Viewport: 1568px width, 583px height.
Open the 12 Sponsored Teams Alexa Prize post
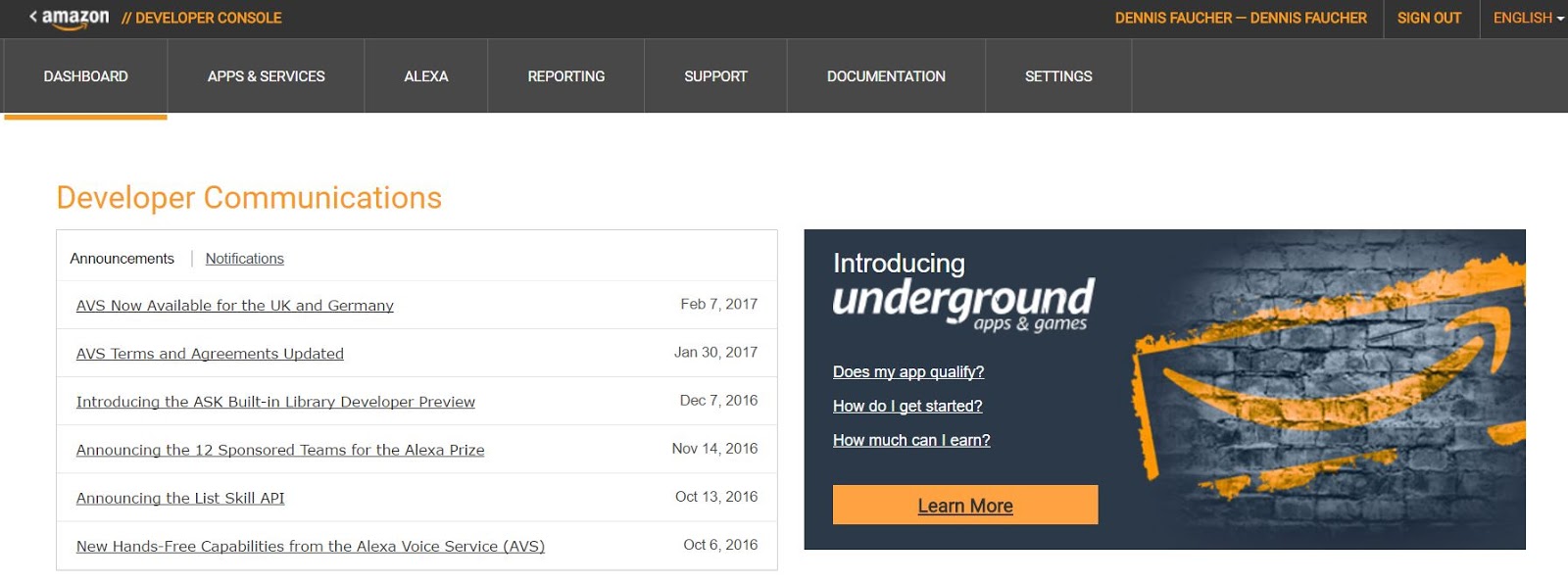pos(280,450)
